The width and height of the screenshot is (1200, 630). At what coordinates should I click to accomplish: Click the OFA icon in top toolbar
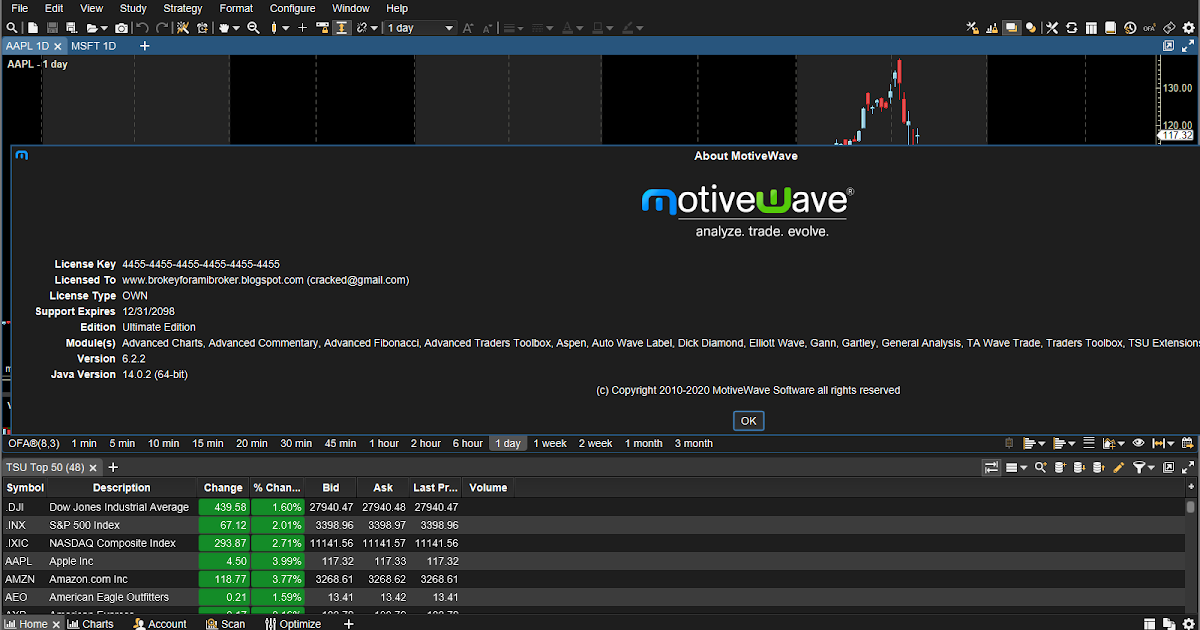(1150, 28)
